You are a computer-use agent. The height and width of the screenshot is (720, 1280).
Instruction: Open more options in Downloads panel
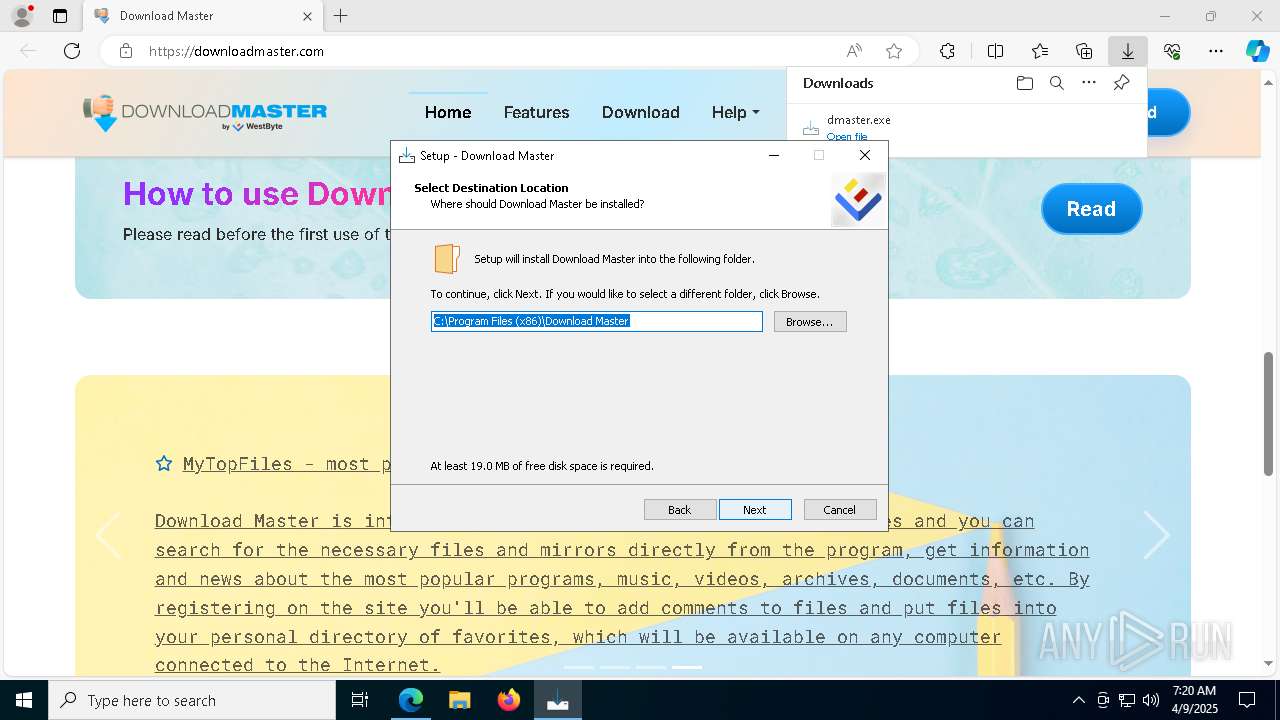[1089, 83]
